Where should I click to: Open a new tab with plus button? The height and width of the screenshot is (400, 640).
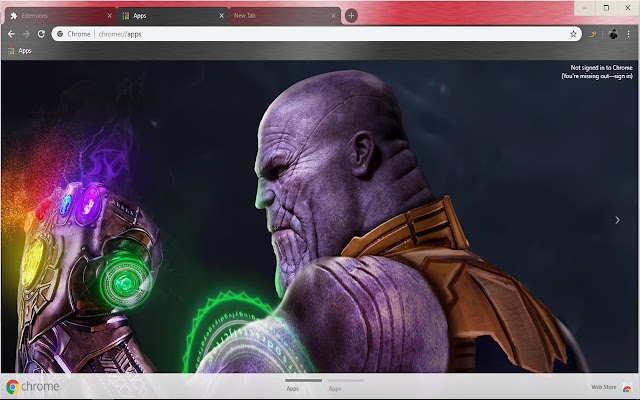click(x=351, y=16)
